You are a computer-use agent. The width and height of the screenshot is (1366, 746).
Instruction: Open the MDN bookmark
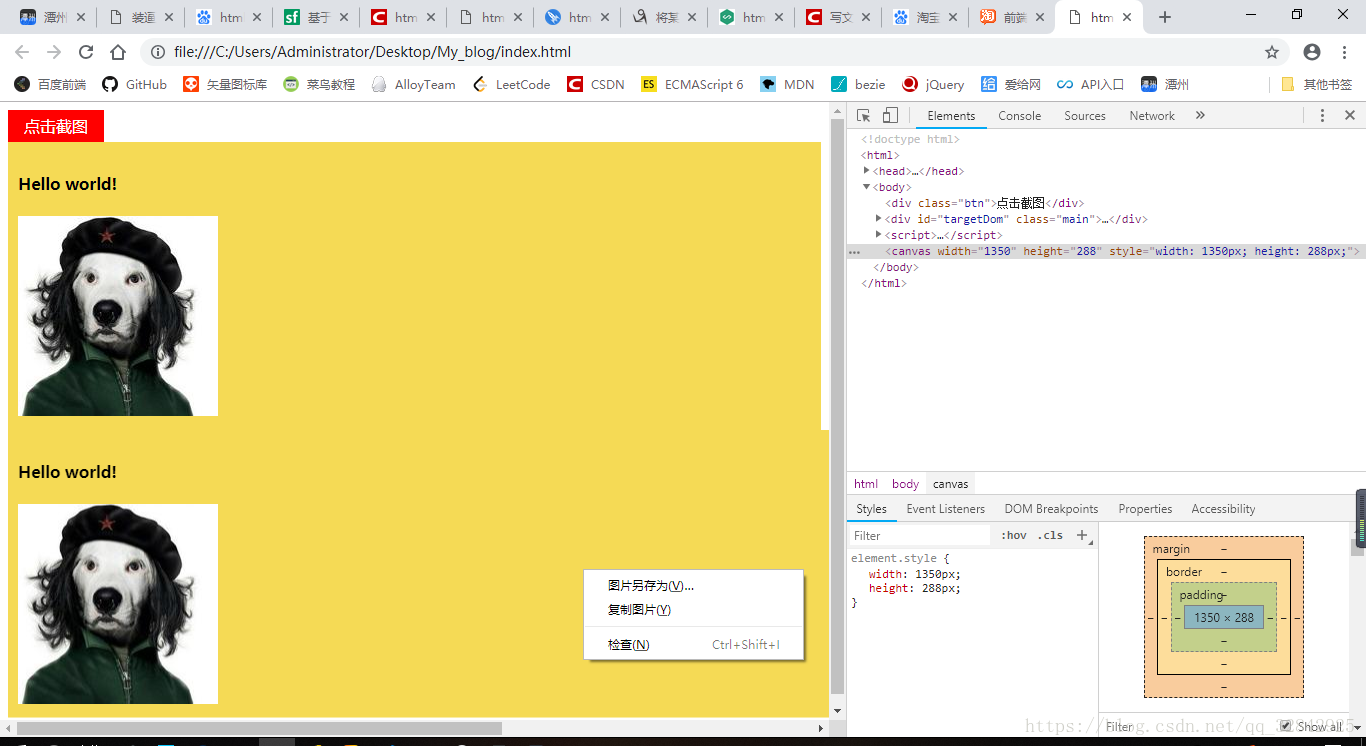click(787, 85)
